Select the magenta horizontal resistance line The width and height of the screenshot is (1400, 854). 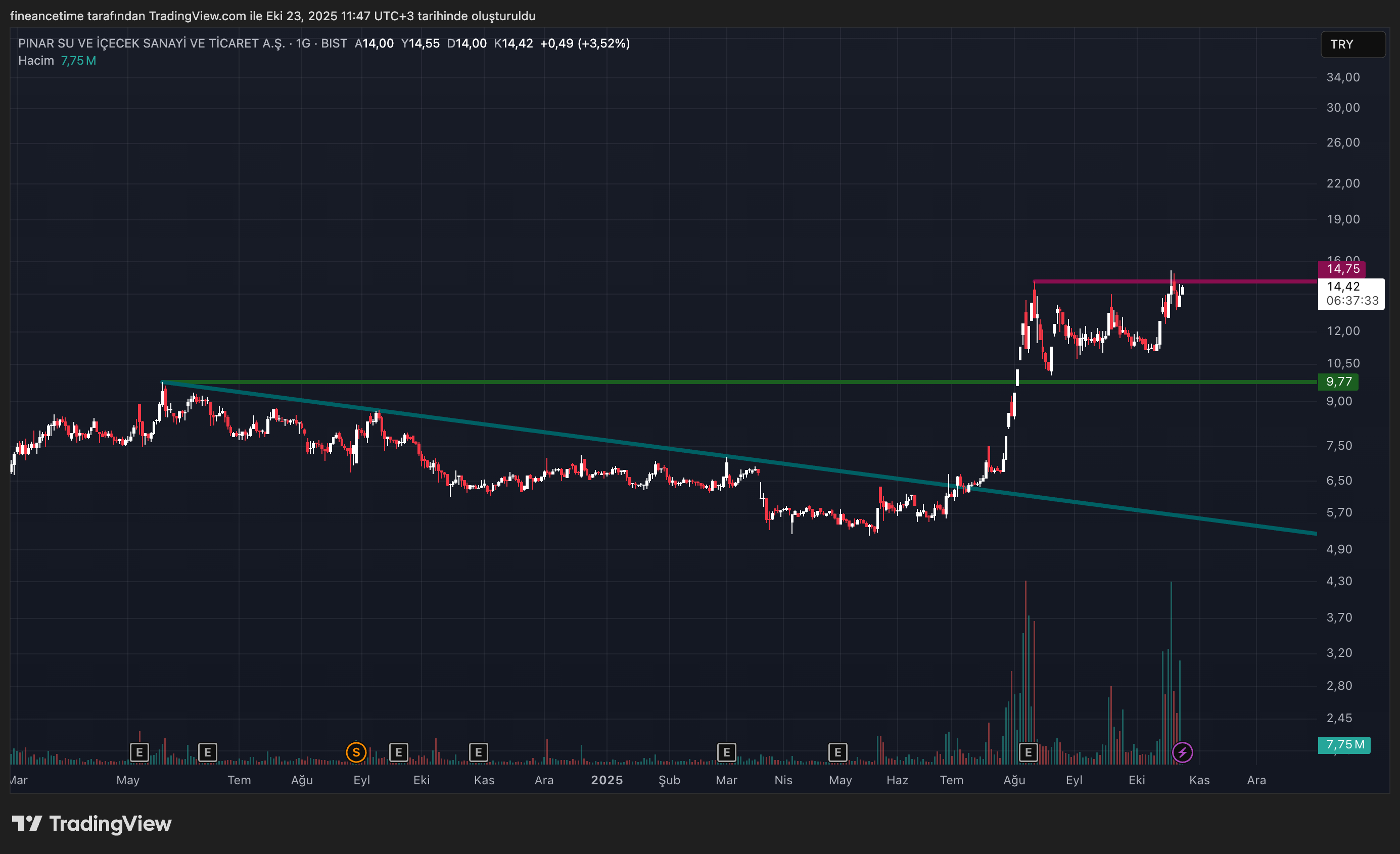1250,281
